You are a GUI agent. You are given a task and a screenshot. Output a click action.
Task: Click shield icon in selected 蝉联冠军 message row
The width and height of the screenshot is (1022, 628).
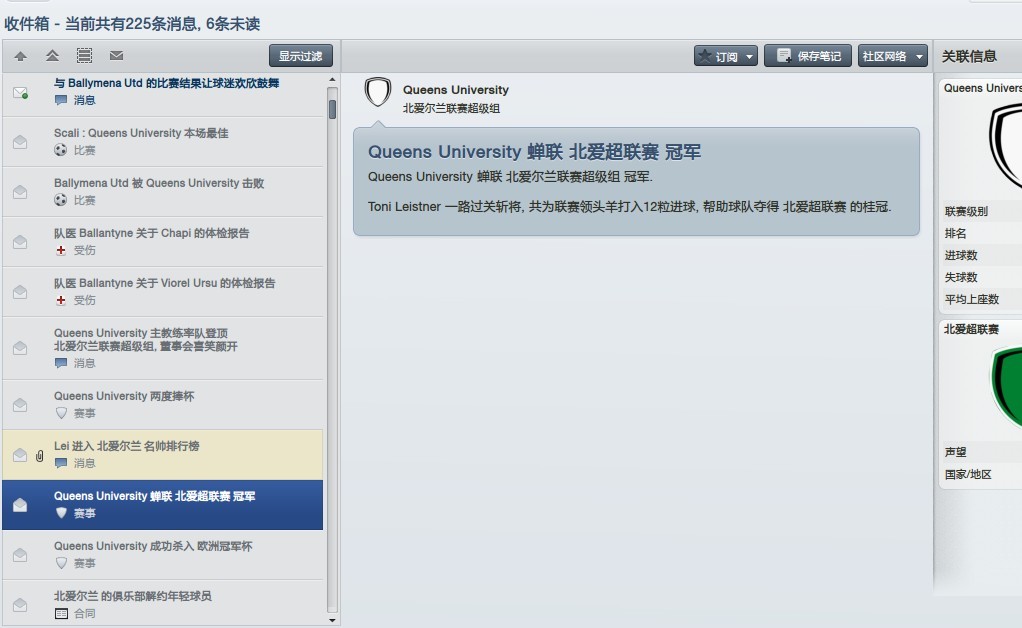pyautogui.click(x=61, y=513)
